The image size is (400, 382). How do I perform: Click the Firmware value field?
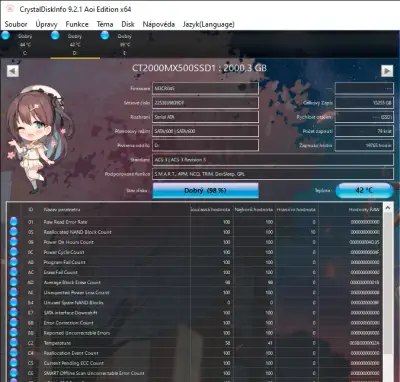click(205, 88)
